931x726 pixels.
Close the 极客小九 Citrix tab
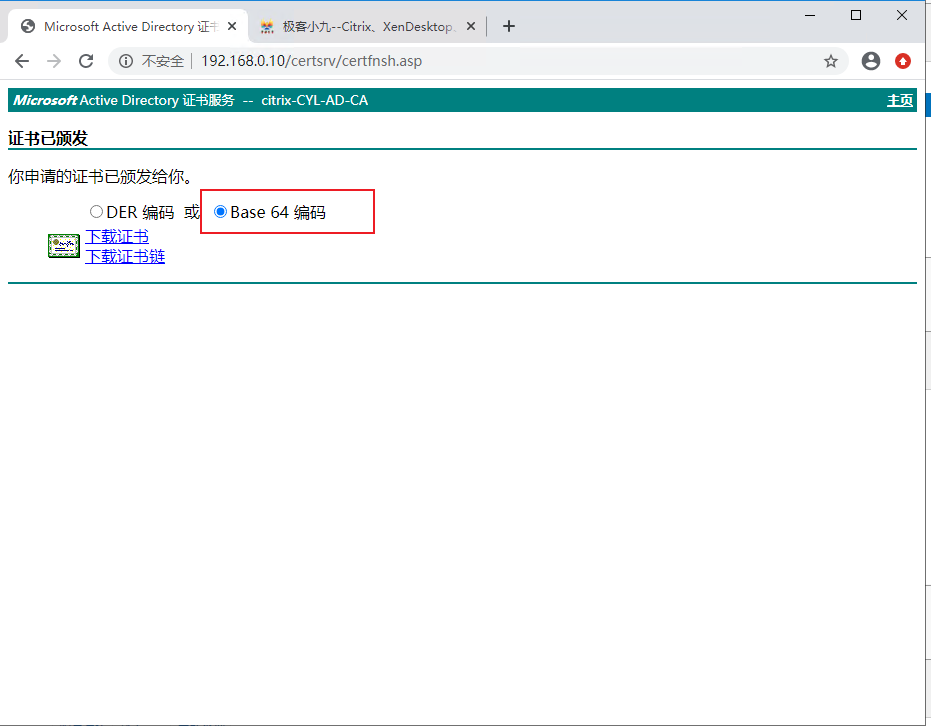473,27
